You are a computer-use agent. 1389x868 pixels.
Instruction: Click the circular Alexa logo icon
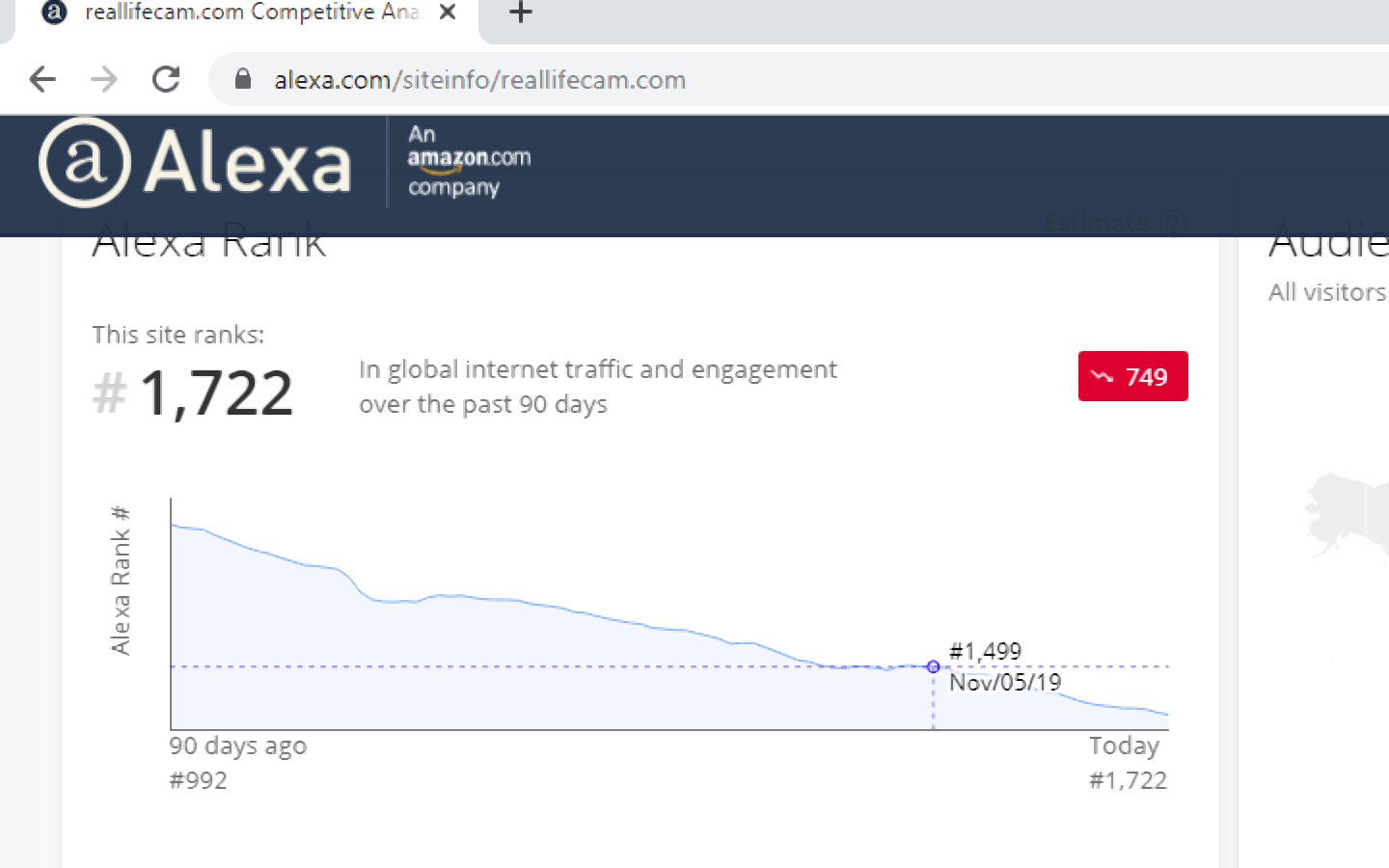click(x=85, y=162)
